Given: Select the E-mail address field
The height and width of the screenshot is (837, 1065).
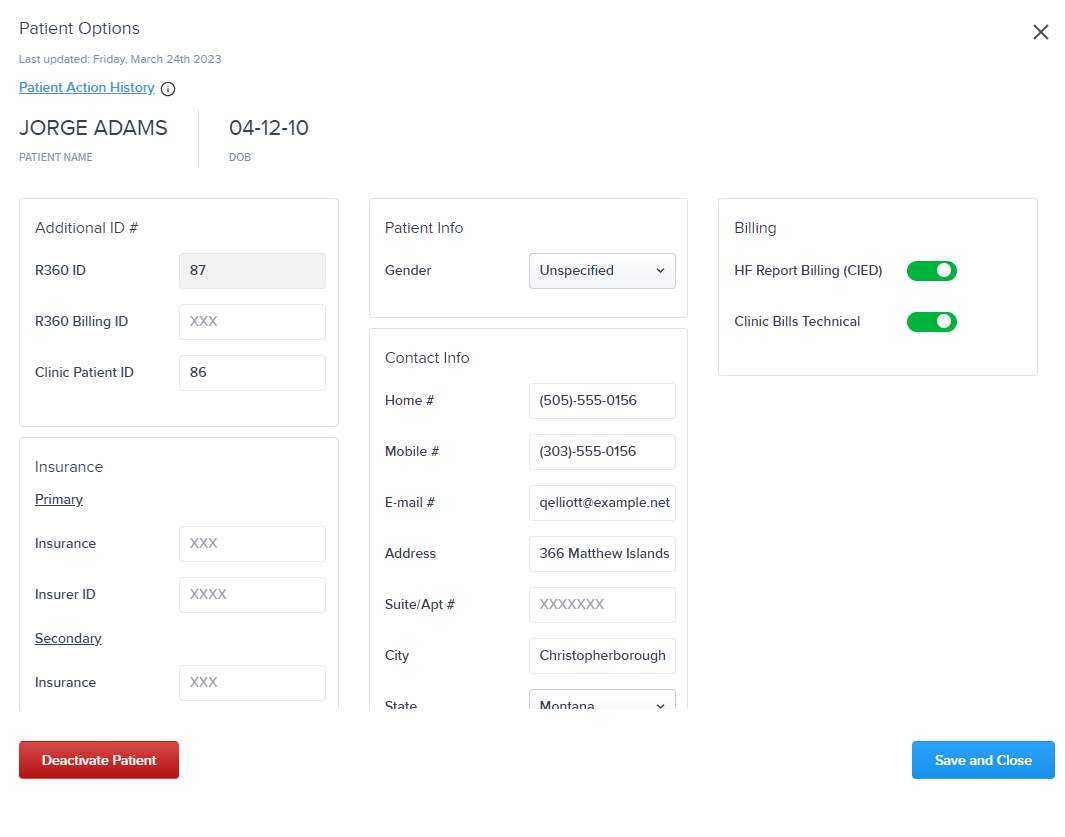Looking at the screenshot, I should [601, 502].
